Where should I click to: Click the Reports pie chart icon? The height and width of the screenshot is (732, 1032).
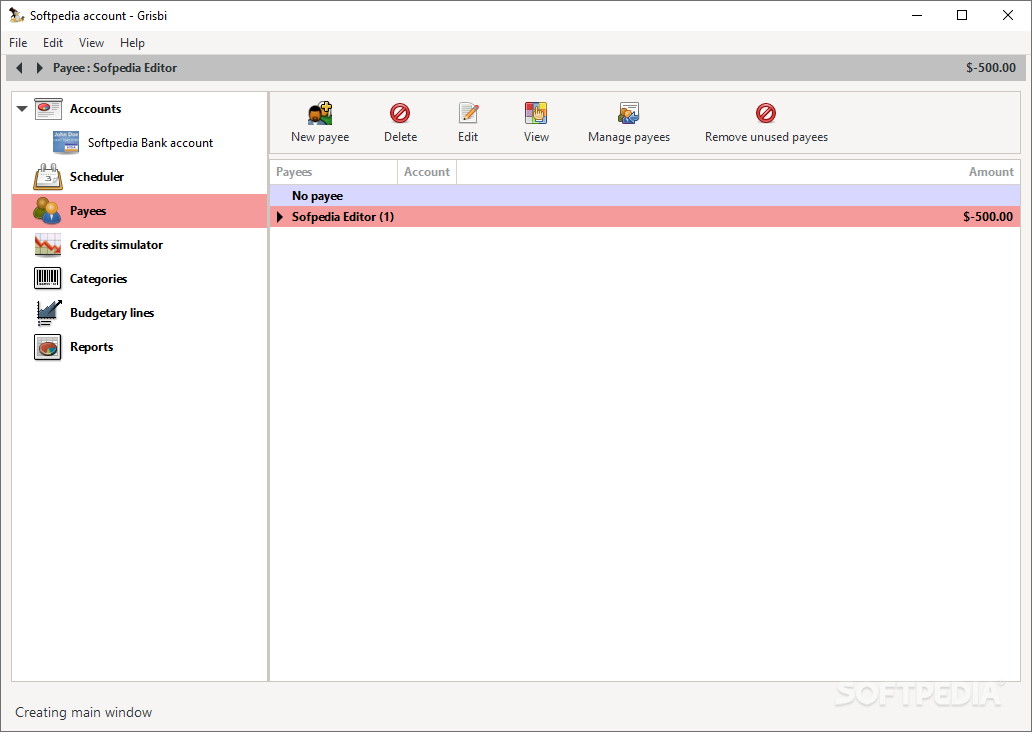47,347
